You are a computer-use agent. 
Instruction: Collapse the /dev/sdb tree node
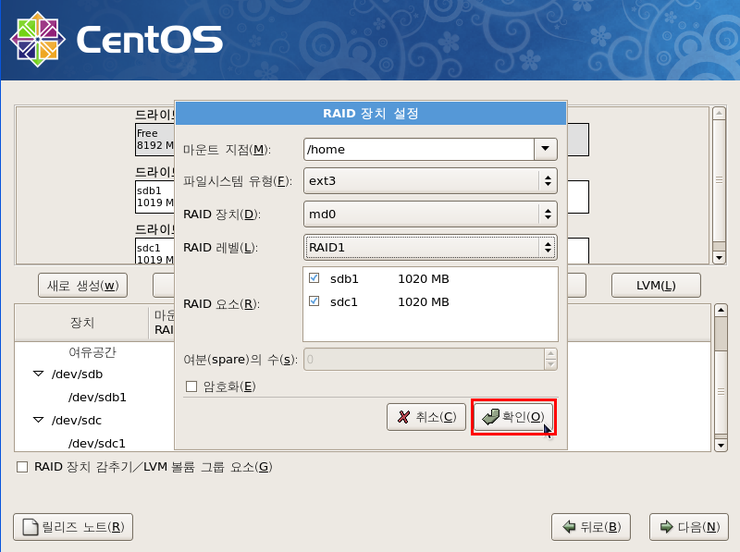pos(38,374)
